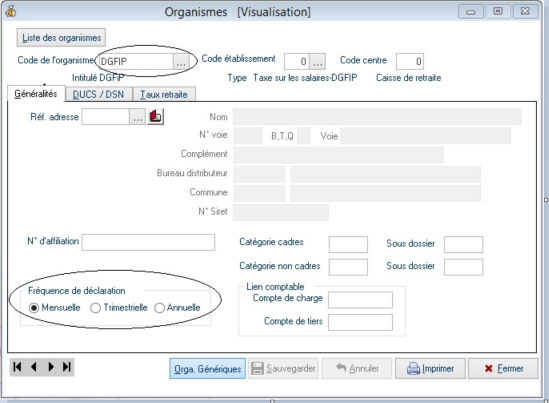549x403 pixels.
Task: Click the Orga. Génériques button
Action: click(x=208, y=368)
